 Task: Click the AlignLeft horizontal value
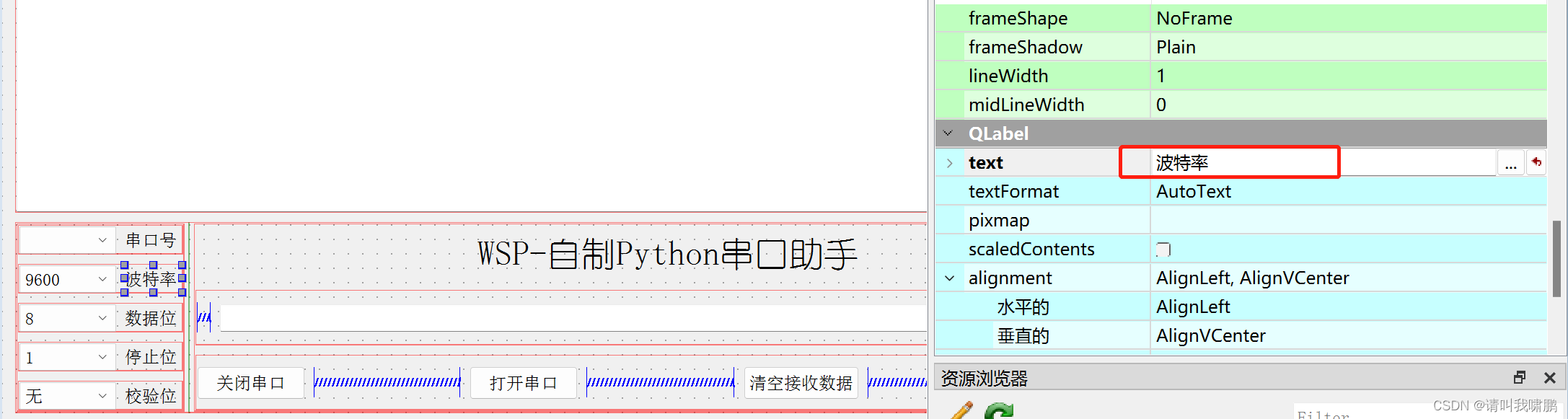point(1194,306)
